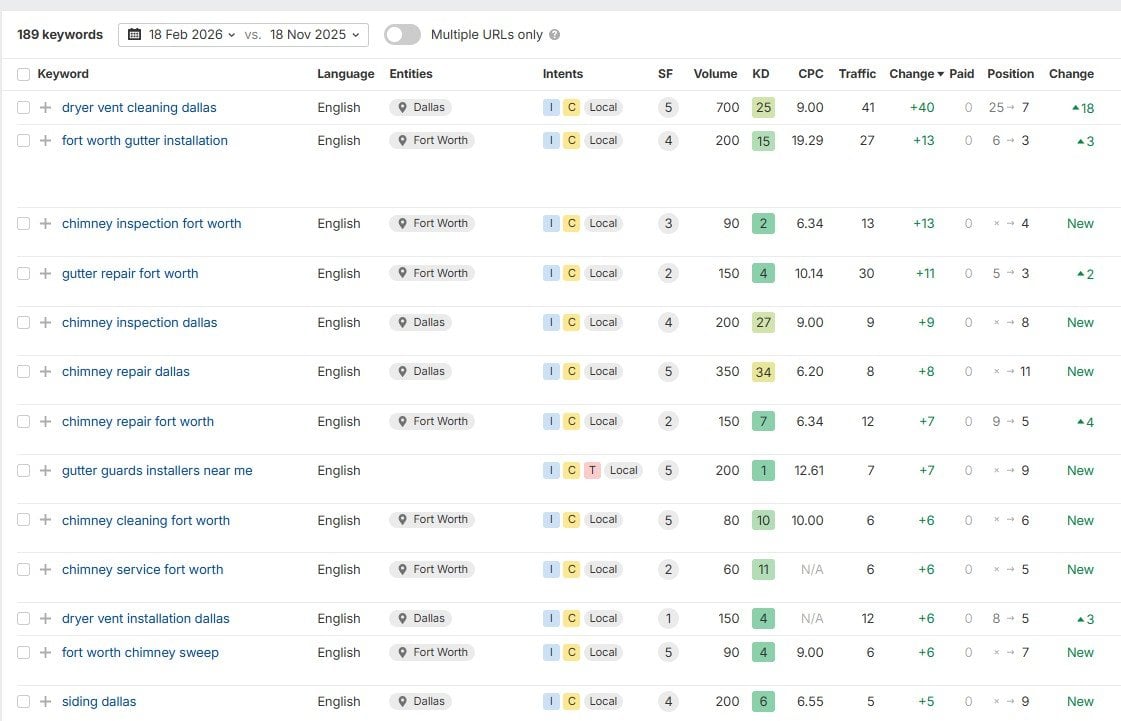Click the calendar icon in date selector
This screenshot has width=1121, height=721.
pos(134,34)
